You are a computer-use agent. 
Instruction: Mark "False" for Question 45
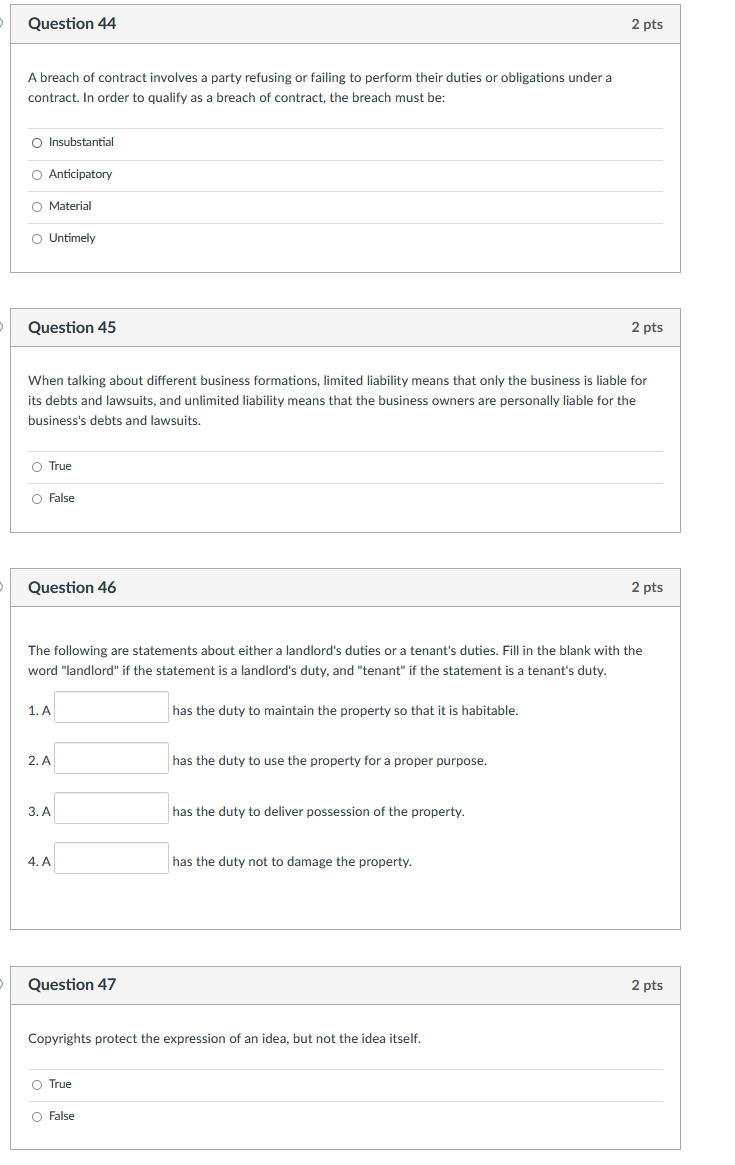click(x=36, y=498)
